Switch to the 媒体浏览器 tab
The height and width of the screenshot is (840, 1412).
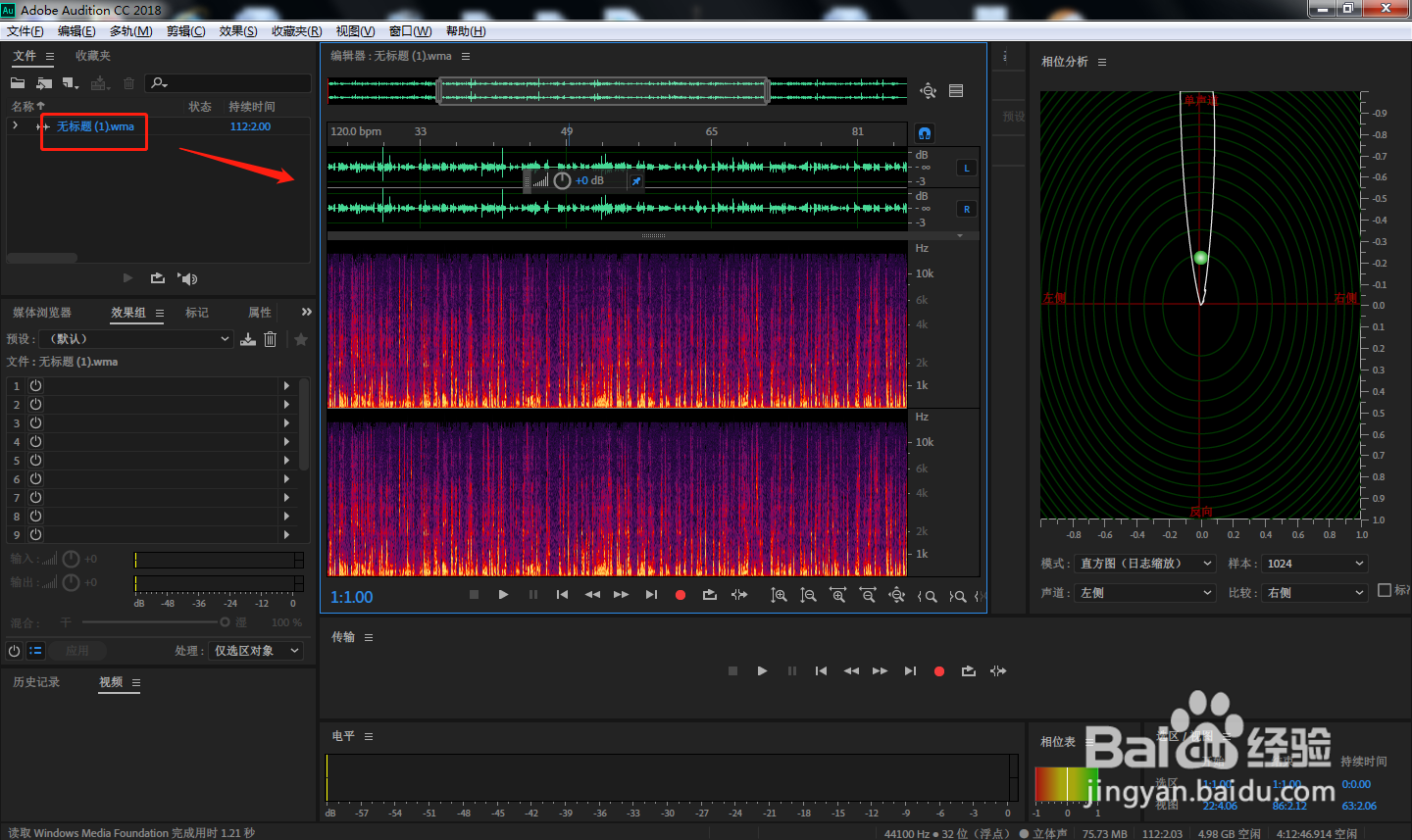coord(42,313)
